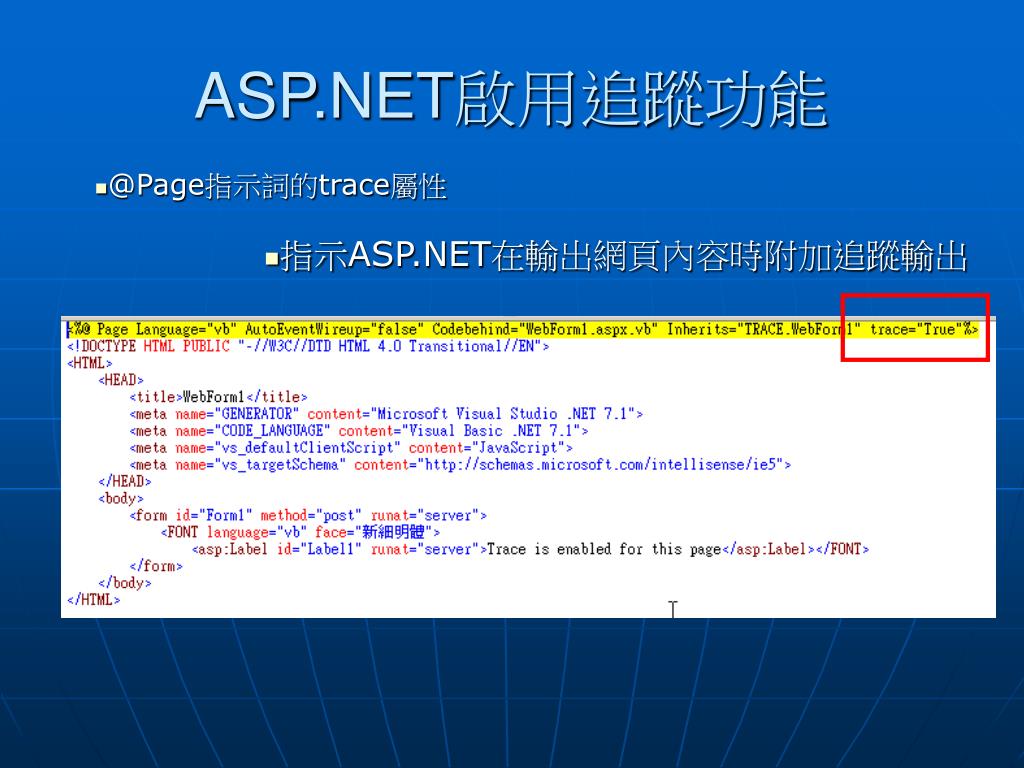Click the closing </HEAD> tag
This screenshot has height=768, width=1024.
tap(125, 481)
